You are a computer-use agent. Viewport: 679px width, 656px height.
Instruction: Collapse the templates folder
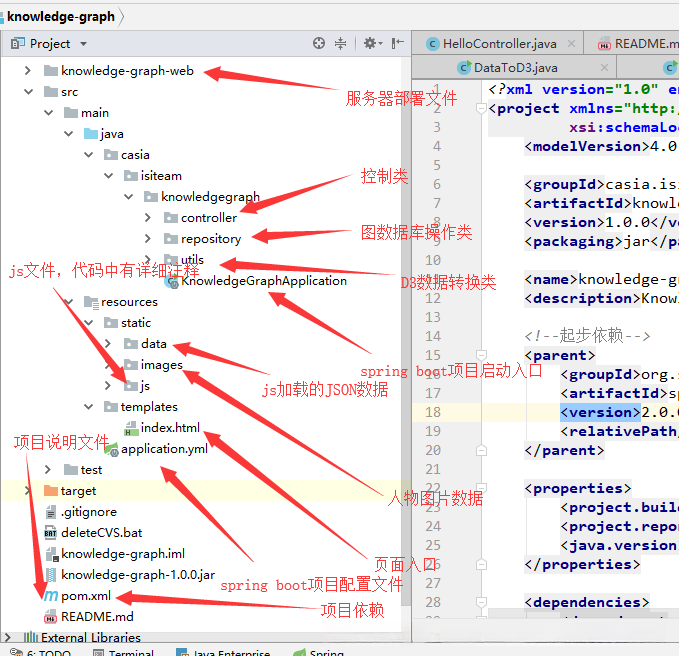[x=88, y=407]
